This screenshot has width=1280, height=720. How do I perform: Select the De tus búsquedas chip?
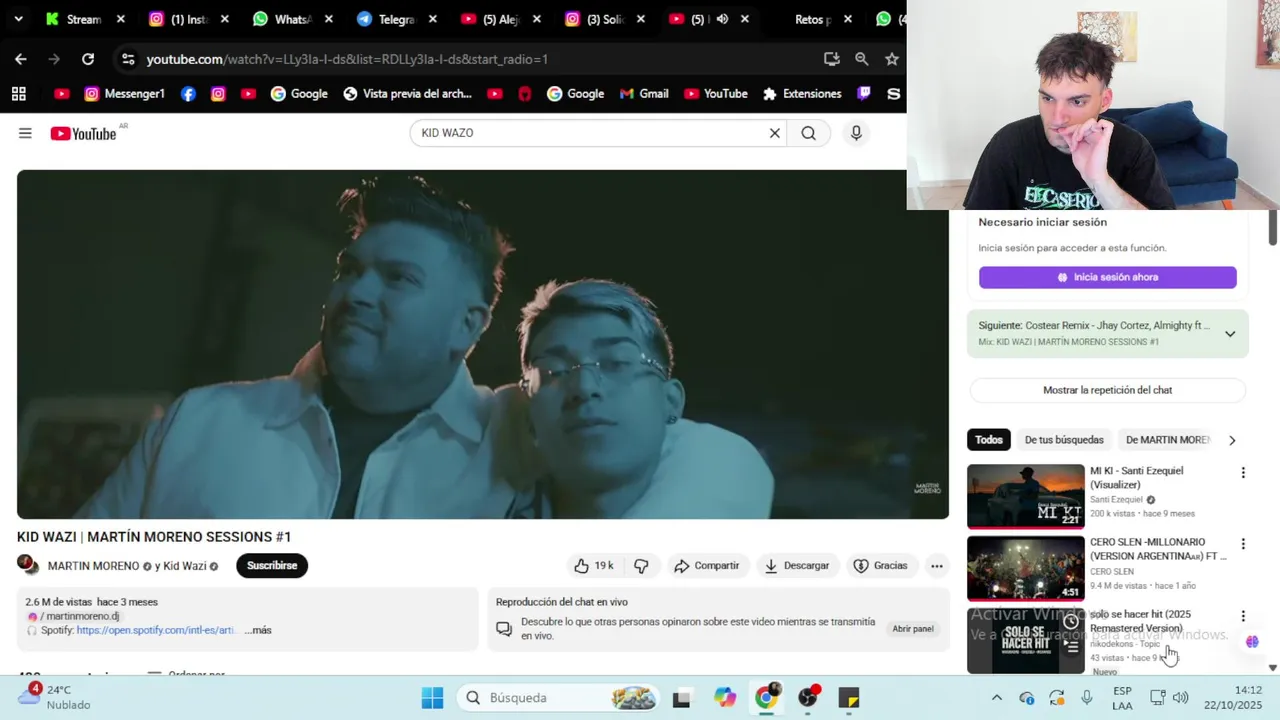[1064, 440]
